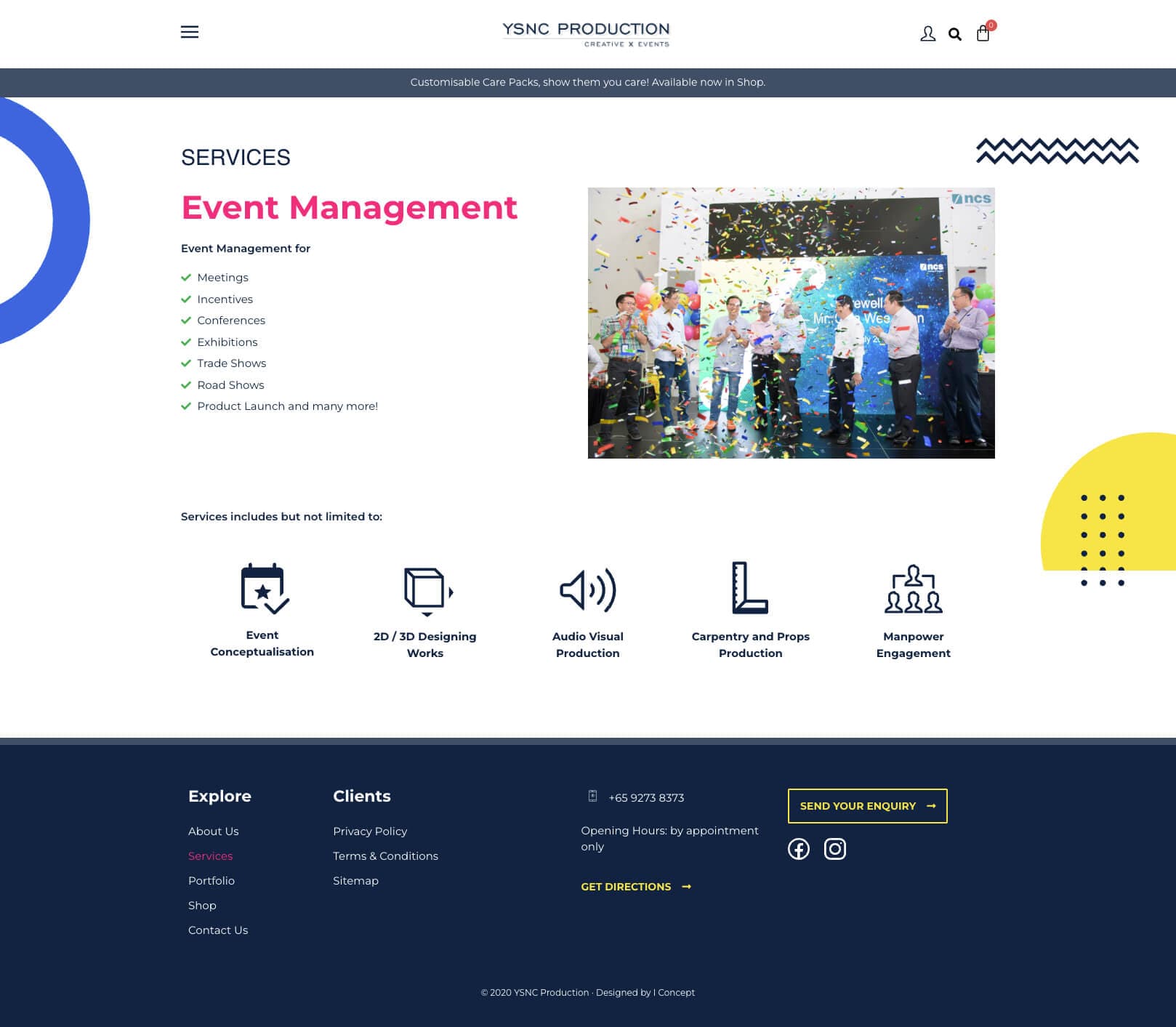The image size is (1176, 1027).
Task: Click the SERVICES page title
Action: [235, 157]
